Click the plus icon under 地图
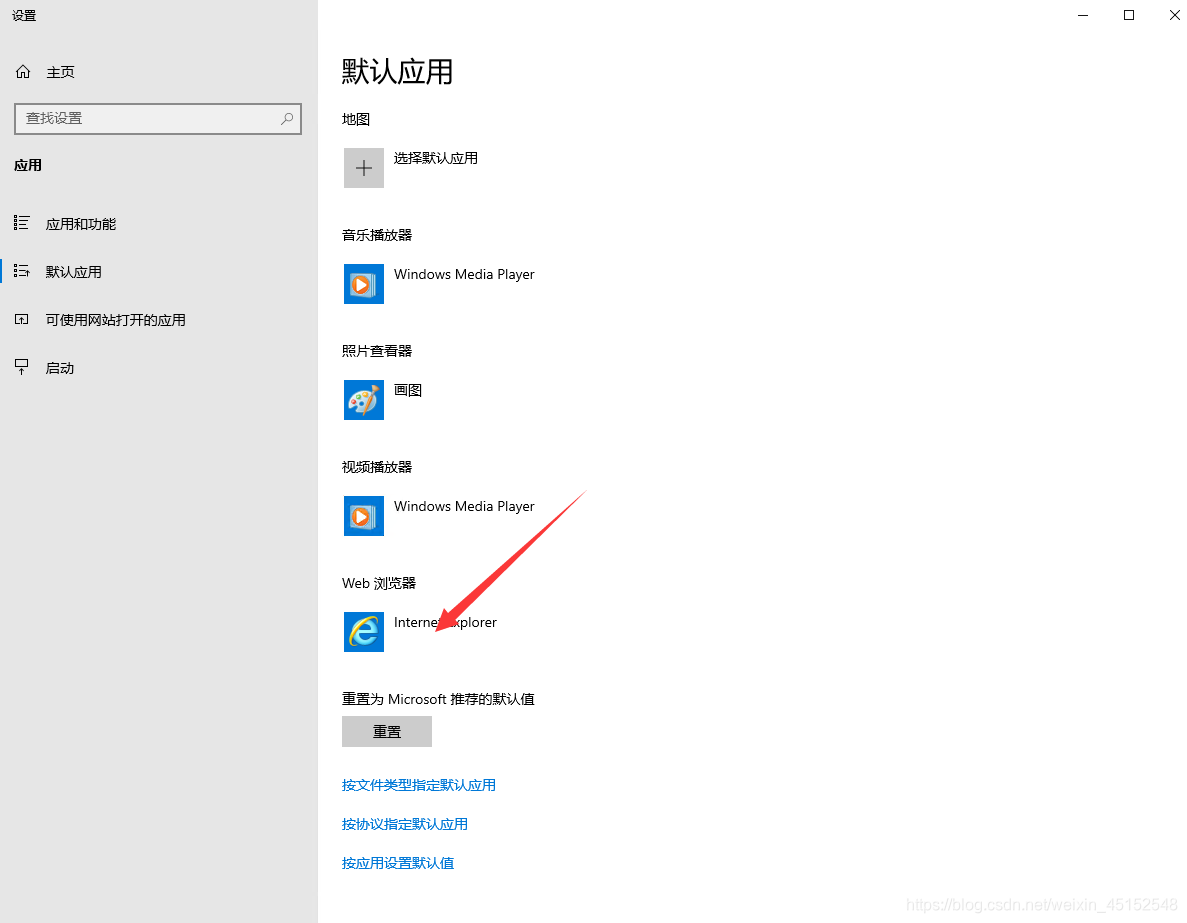Screen dimensions: 1187x923 point(363,168)
